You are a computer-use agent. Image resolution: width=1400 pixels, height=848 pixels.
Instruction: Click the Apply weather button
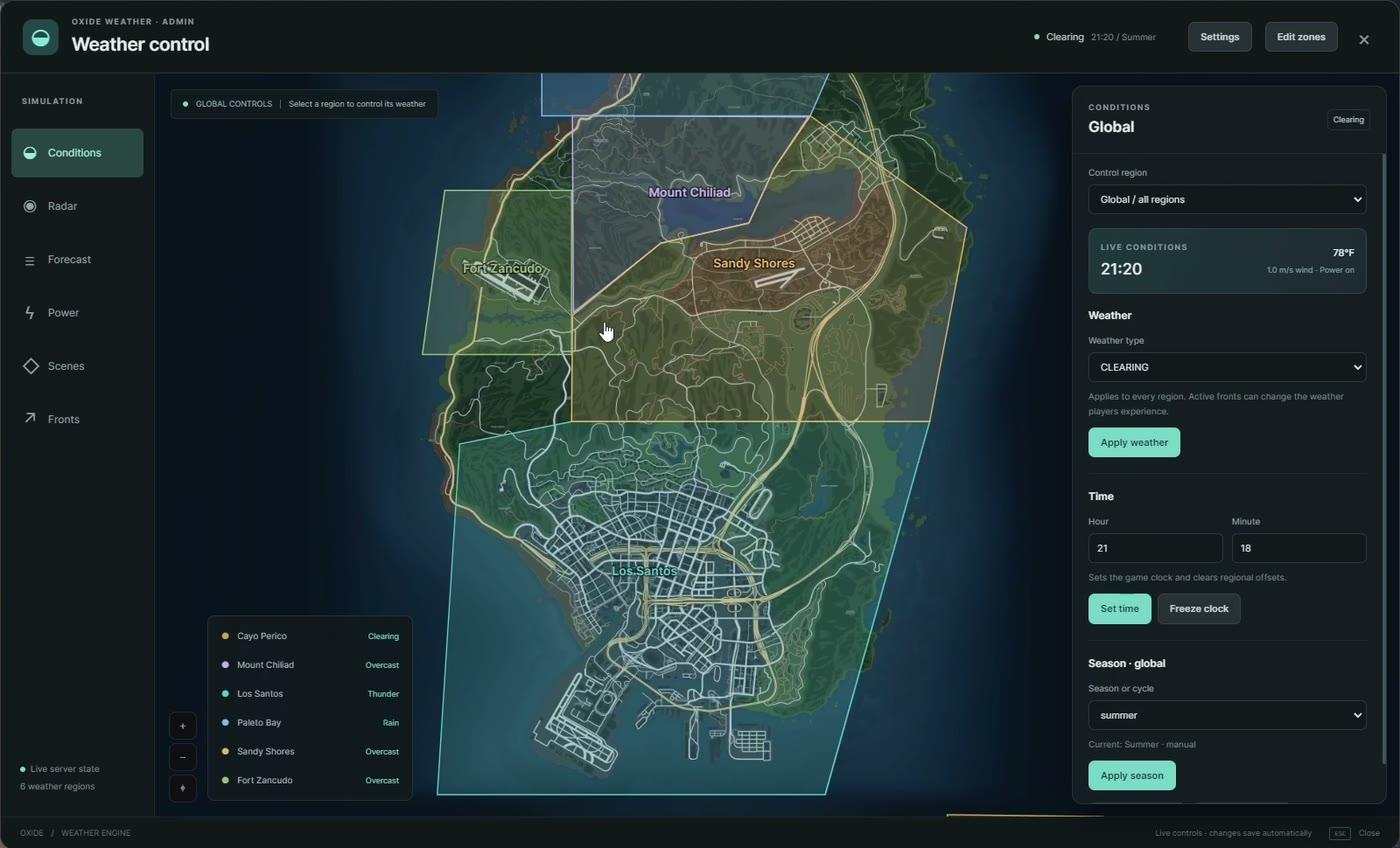click(x=1134, y=443)
